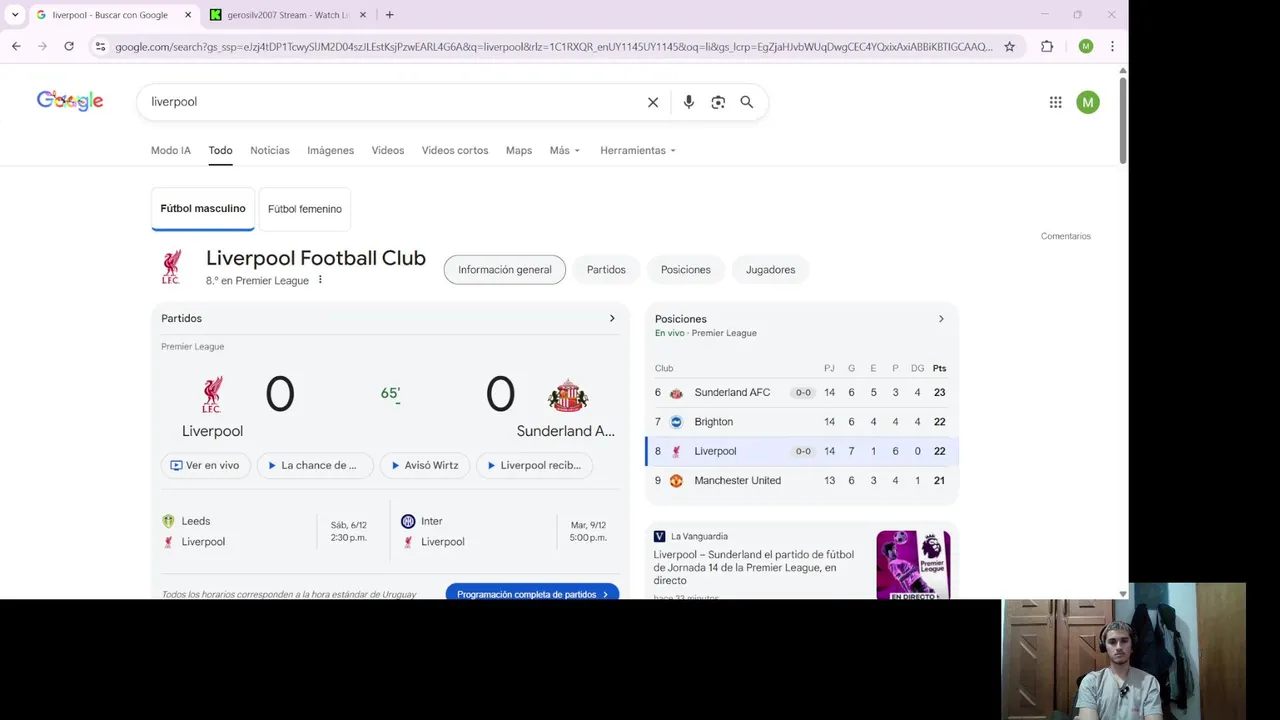
Task: Play the Avisó Wirtz video clip
Action: click(x=425, y=465)
